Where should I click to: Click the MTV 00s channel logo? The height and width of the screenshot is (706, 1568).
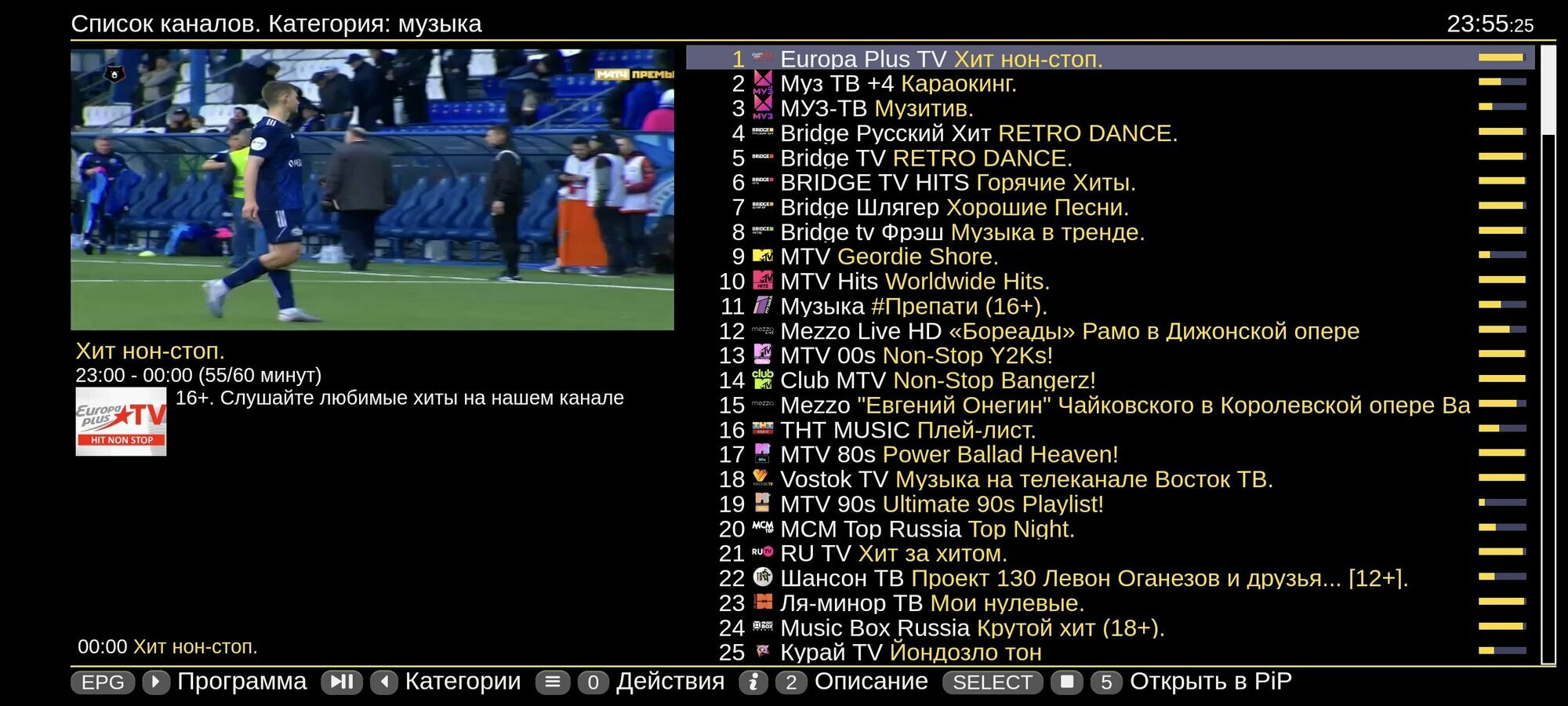(x=762, y=355)
